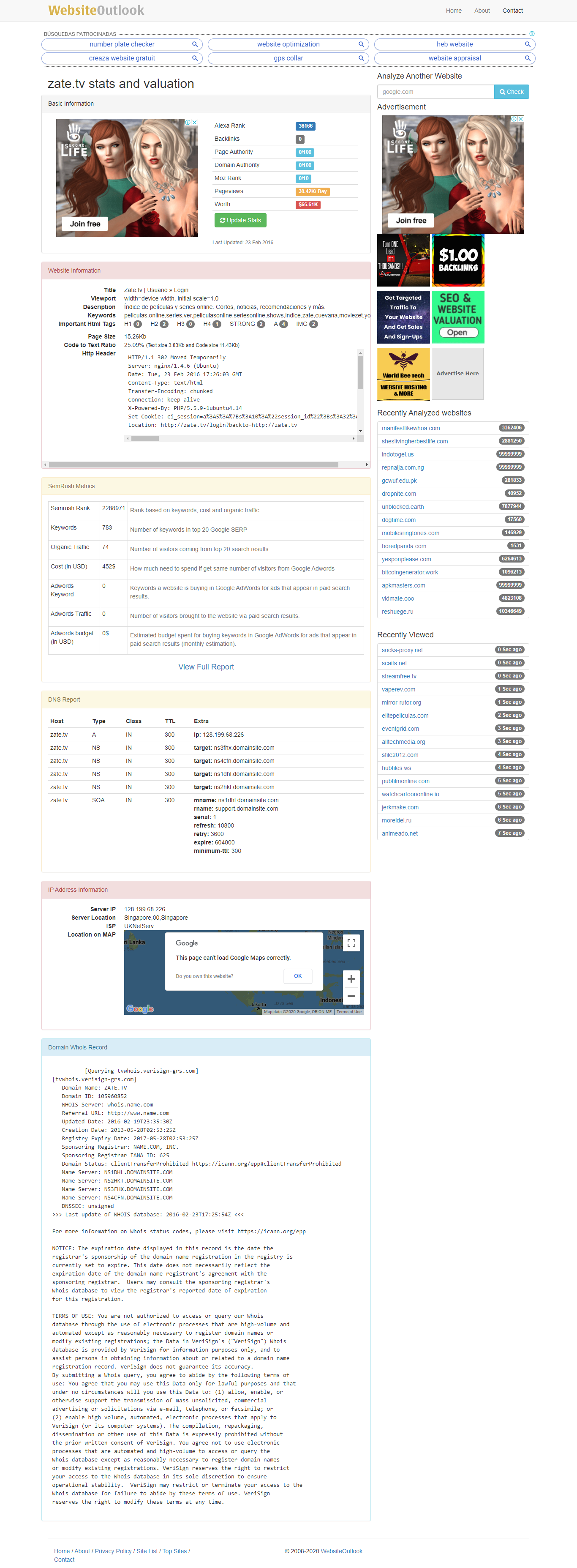Open the boredpanda.com link
The height and width of the screenshot is (1568, 577).
(x=403, y=546)
